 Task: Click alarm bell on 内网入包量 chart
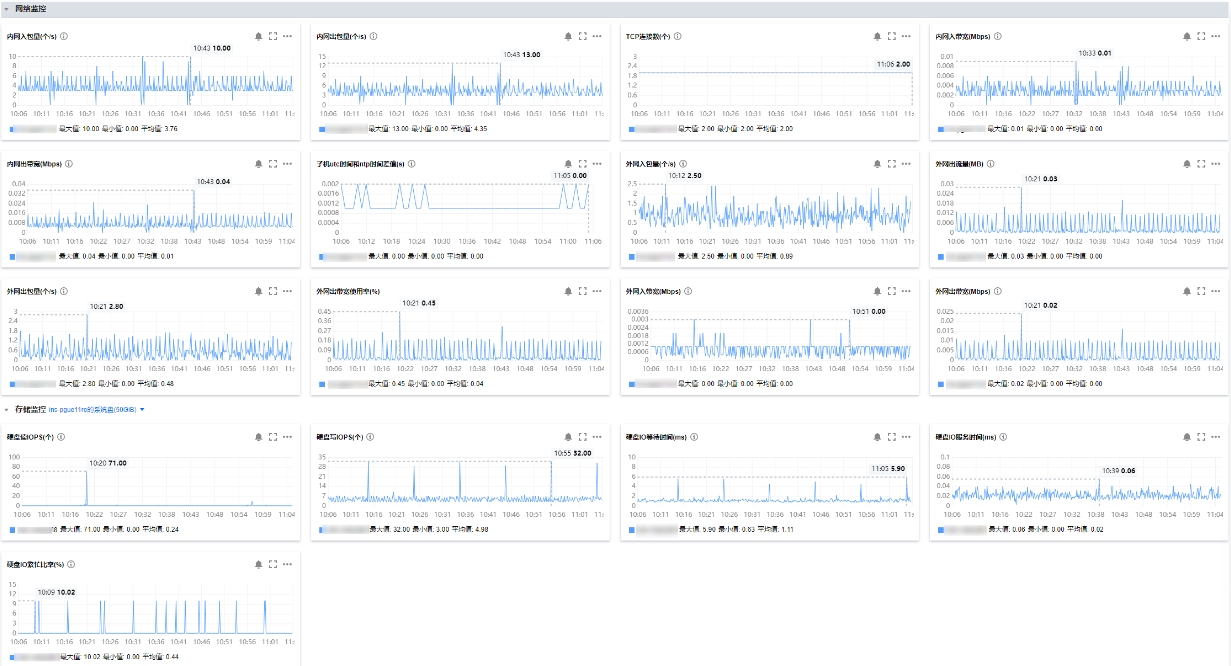(259, 36)
